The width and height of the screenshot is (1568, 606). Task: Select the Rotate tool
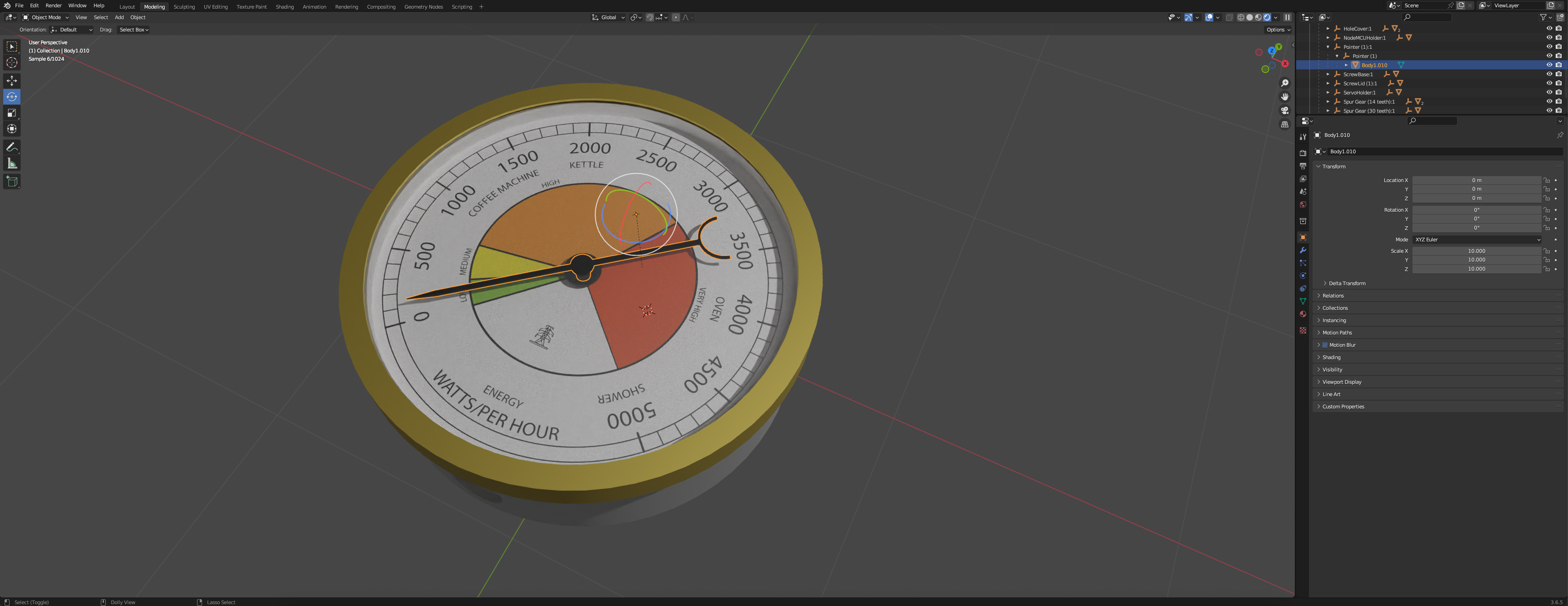pyautogui.click(x=11, y=97)
